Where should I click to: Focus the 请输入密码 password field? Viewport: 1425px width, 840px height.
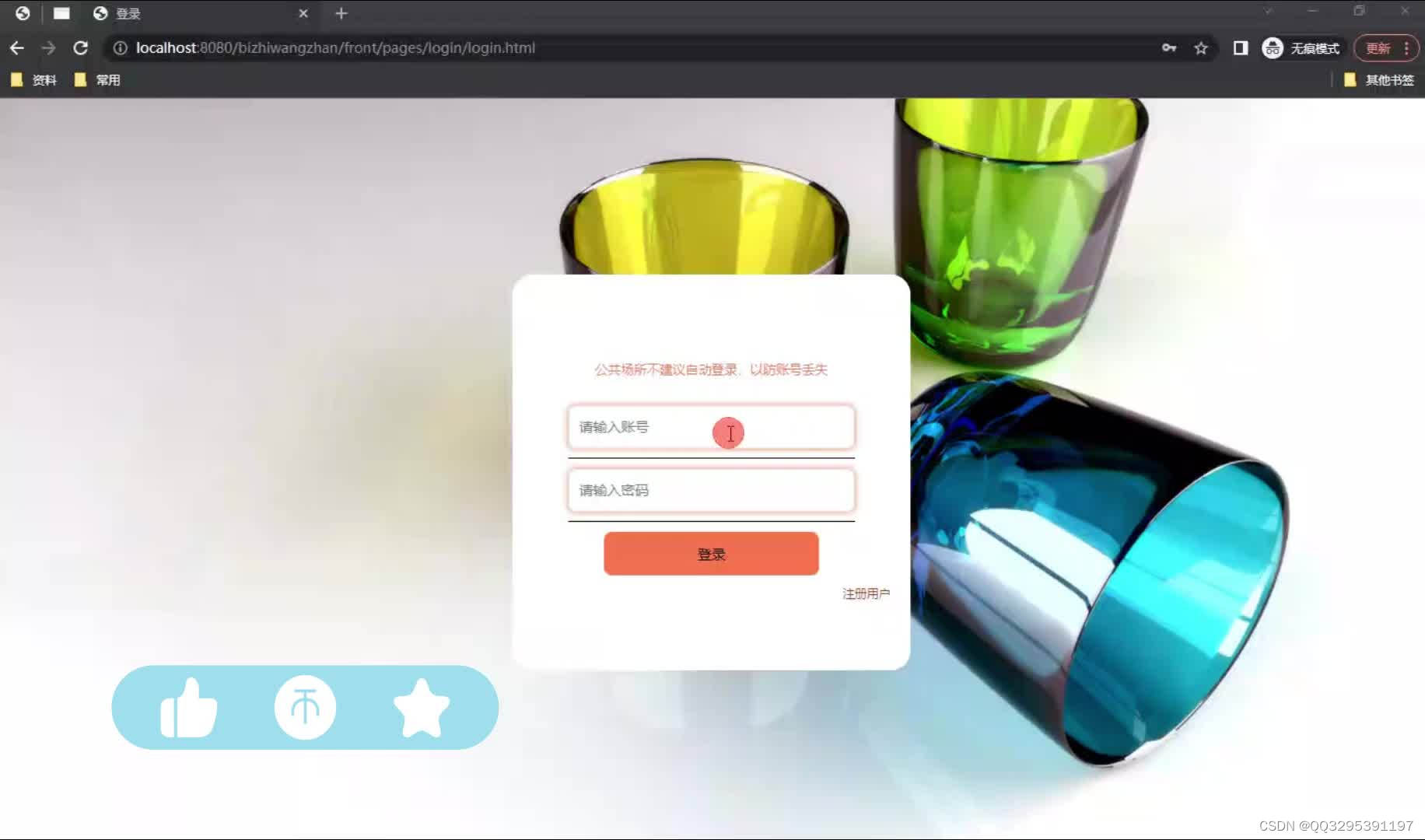tap(711, 490)
